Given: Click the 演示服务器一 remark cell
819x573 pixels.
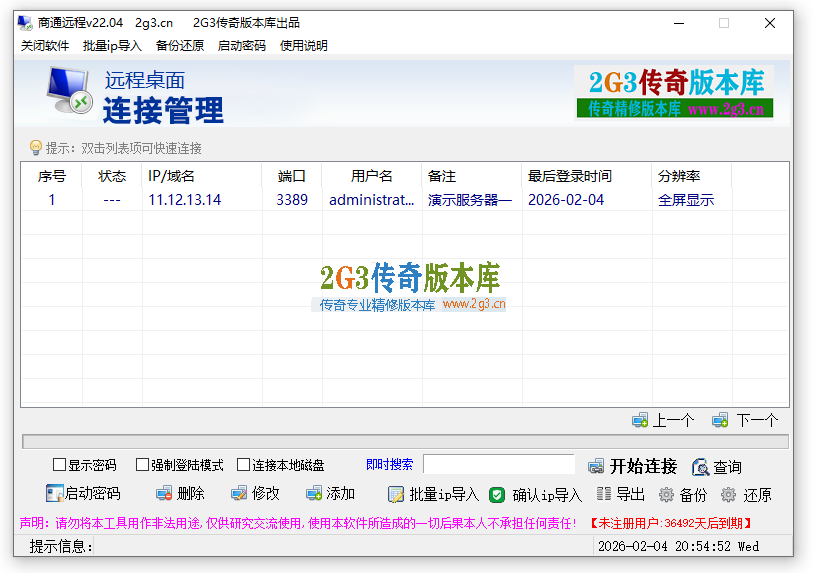Looking at the screenshot, I should point(470,200).
